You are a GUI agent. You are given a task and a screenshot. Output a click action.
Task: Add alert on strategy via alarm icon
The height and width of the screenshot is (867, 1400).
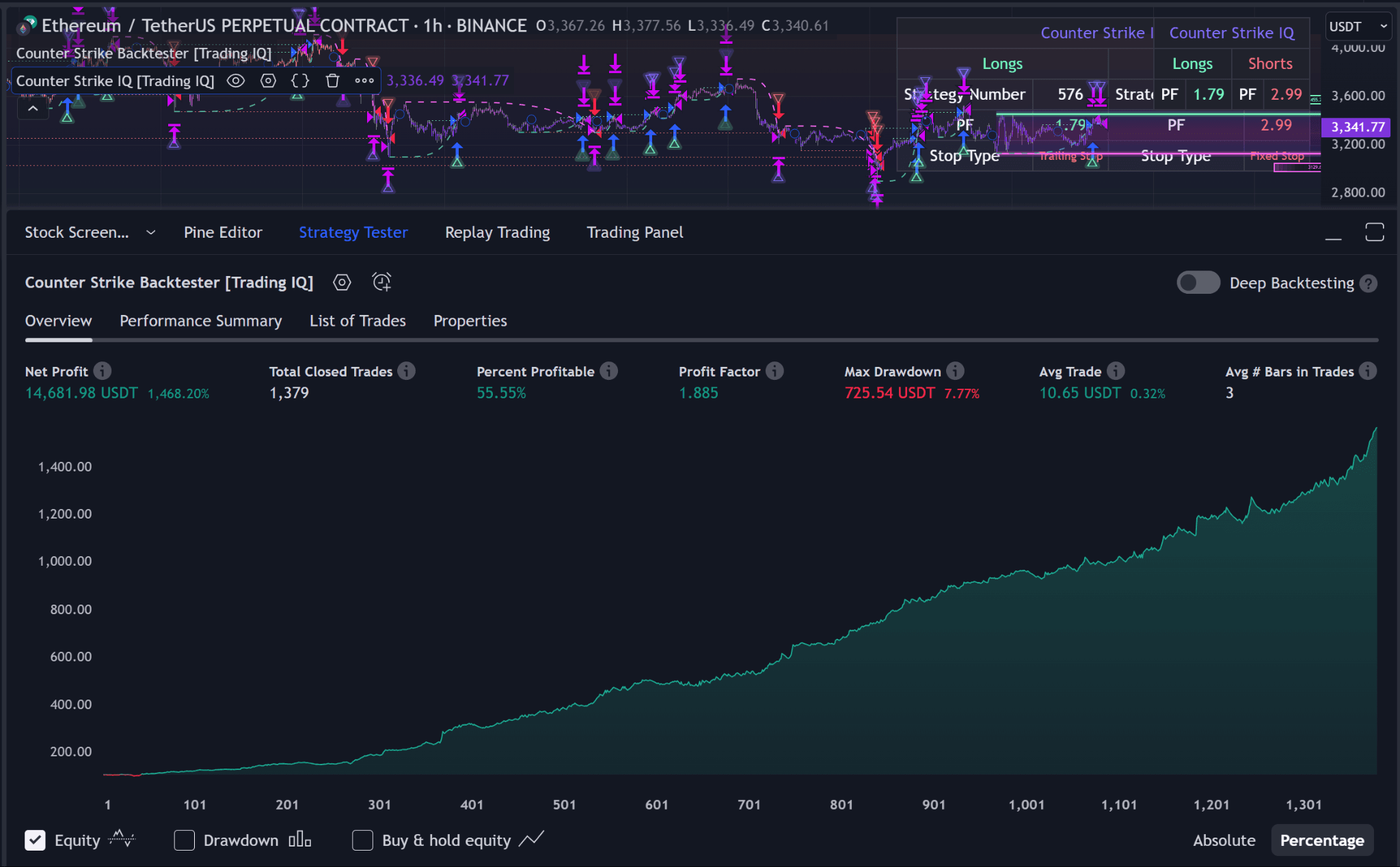[381, 282]
